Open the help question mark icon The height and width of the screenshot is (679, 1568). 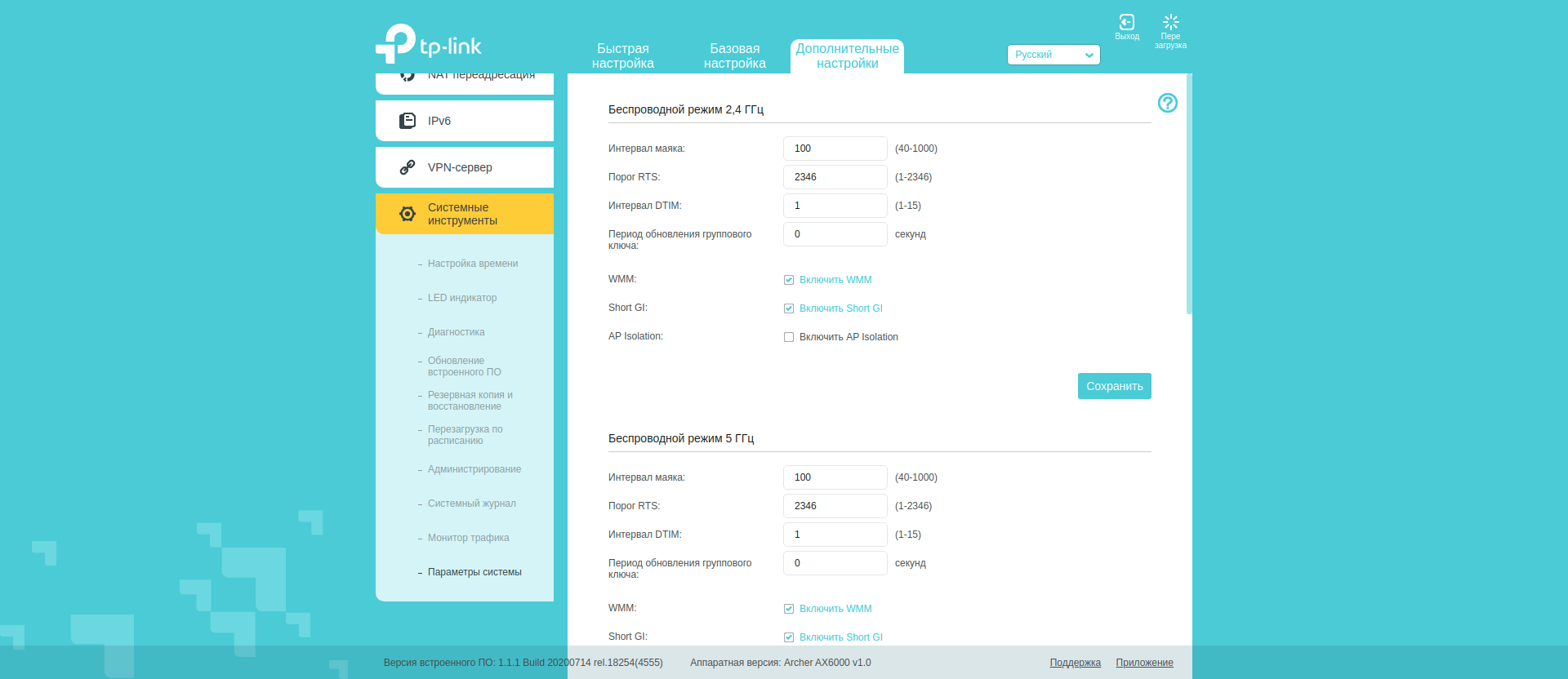[x=1167, y=103]
